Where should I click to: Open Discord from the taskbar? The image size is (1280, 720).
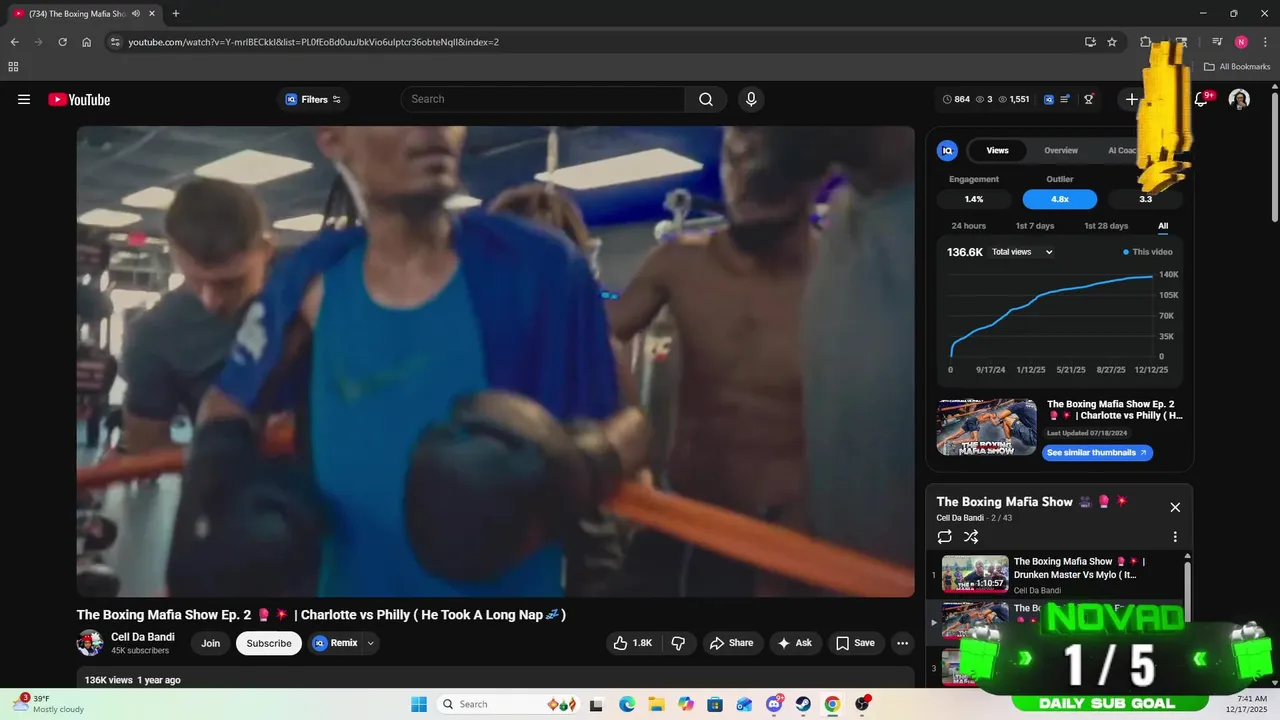click(x=774, y=704)
